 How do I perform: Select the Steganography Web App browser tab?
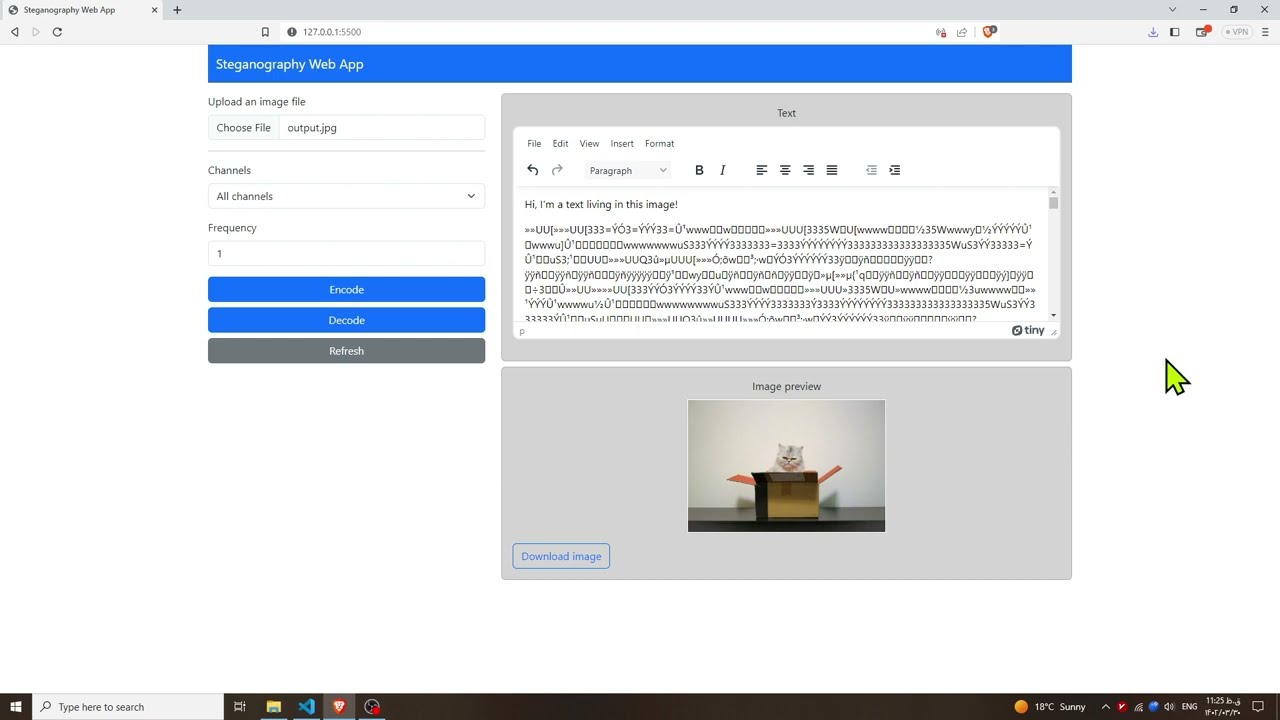(82, 10)
